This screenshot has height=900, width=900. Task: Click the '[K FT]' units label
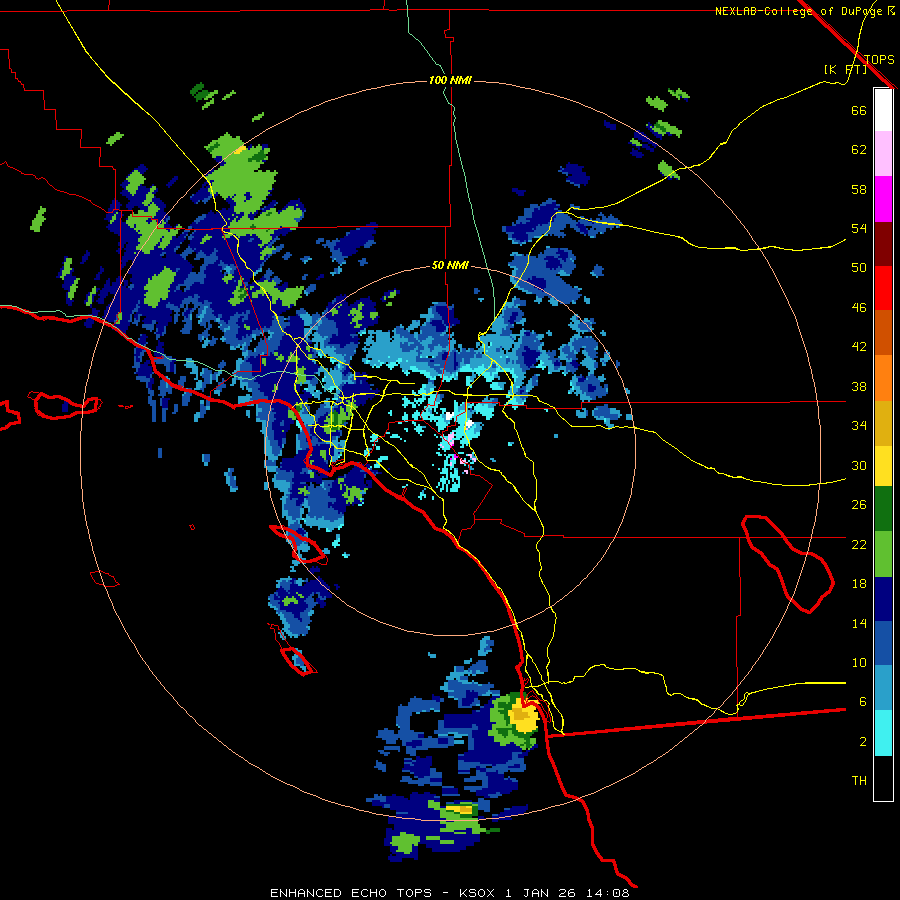pyautogui.click(x=845, y=69)
